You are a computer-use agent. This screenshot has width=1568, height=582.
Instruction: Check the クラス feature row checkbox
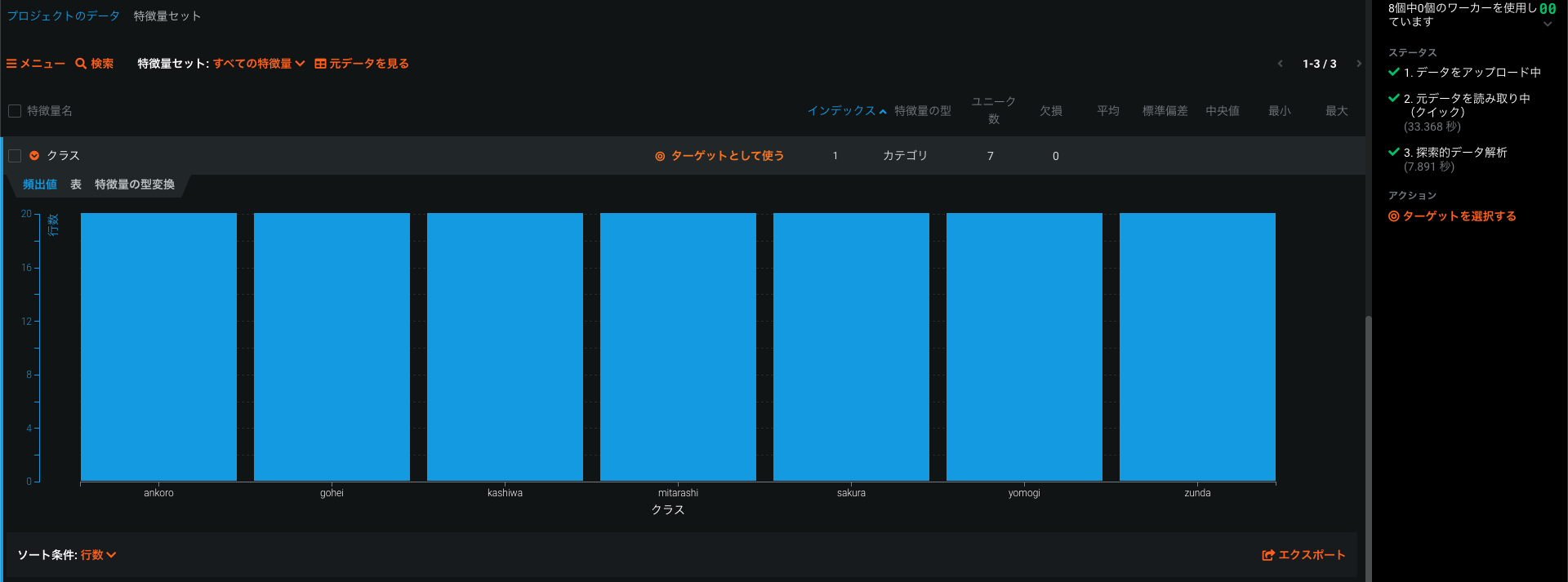[15, 156]
